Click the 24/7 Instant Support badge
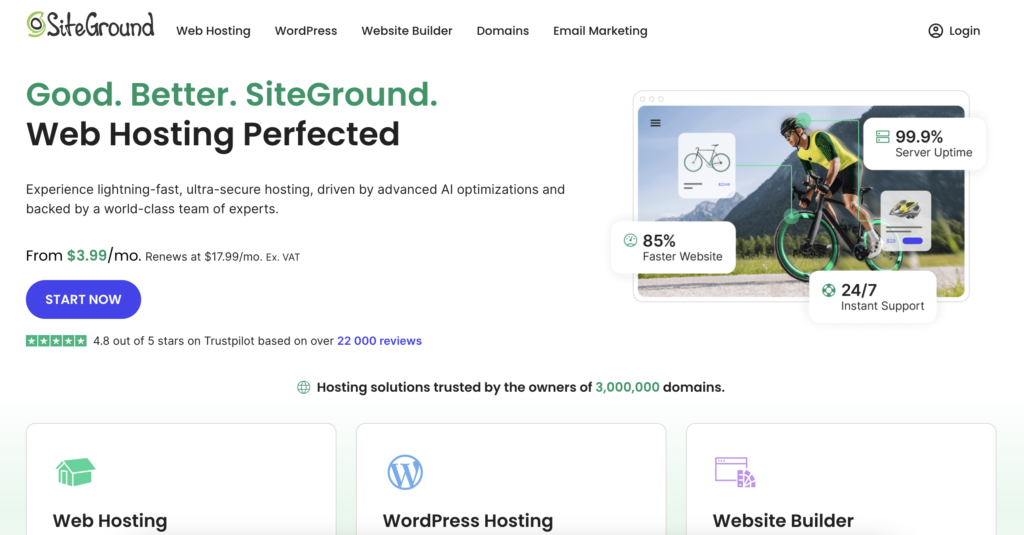Viewport: 1024px width, 535px height. [x=873, y=297]
